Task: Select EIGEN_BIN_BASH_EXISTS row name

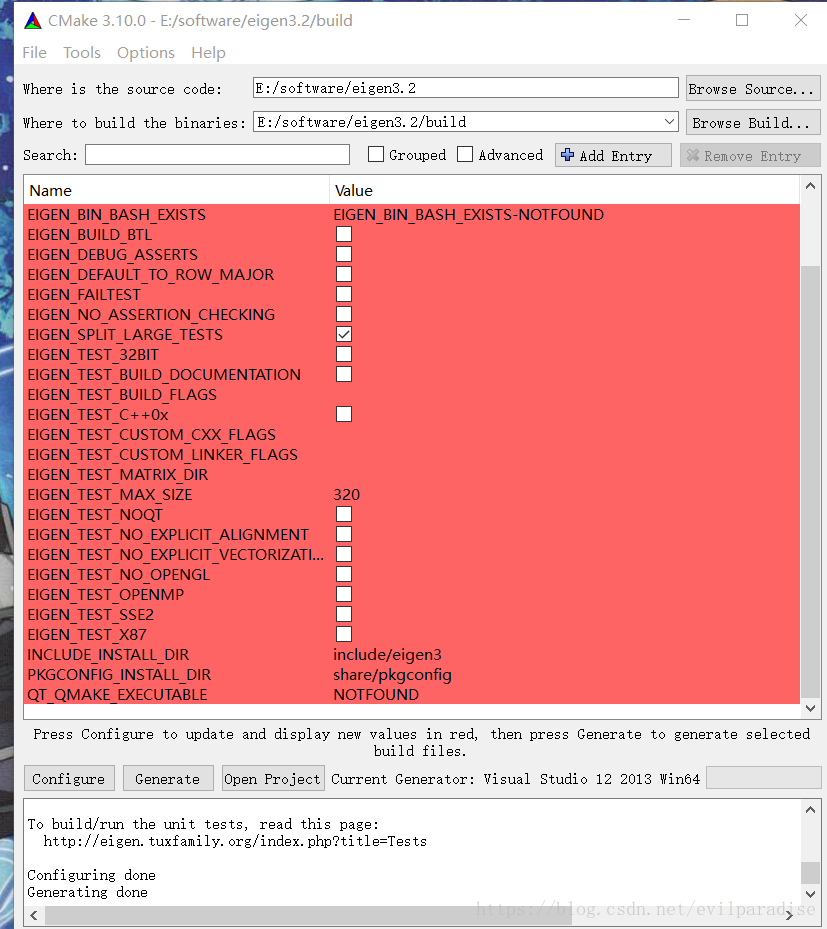Action: coord(117,214)
